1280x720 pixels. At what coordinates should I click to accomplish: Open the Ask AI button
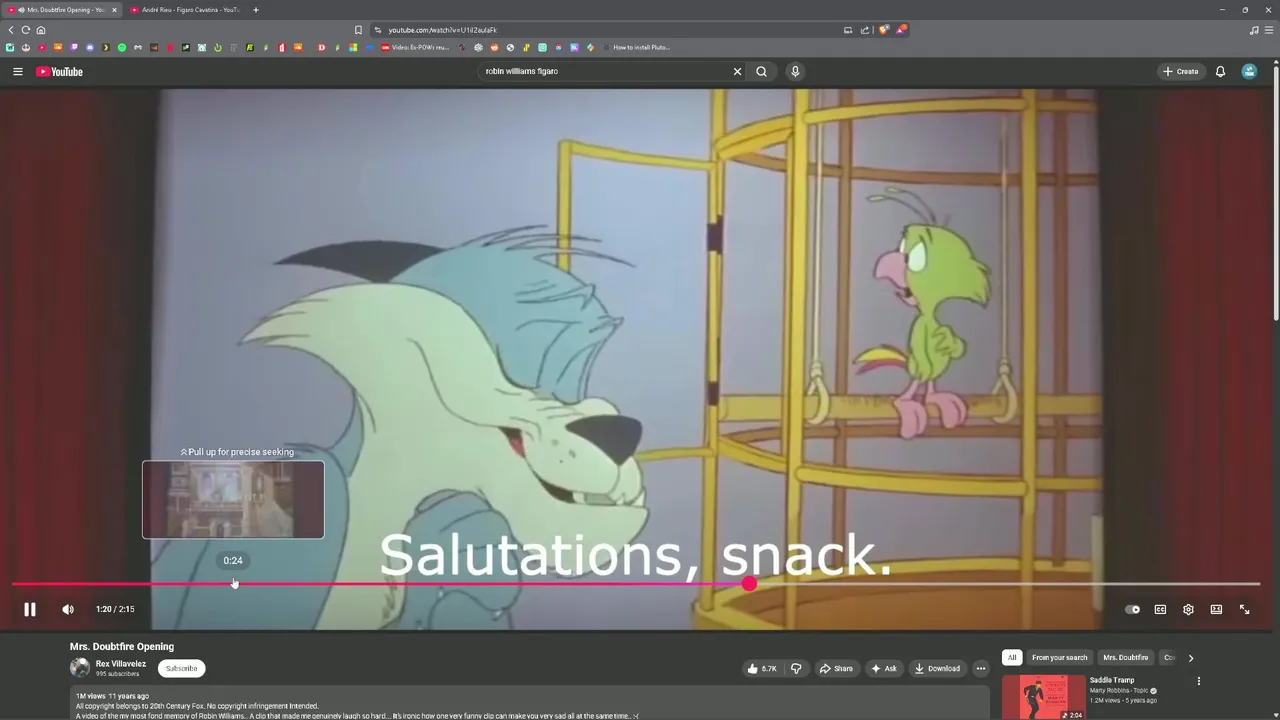click(884, 668)
